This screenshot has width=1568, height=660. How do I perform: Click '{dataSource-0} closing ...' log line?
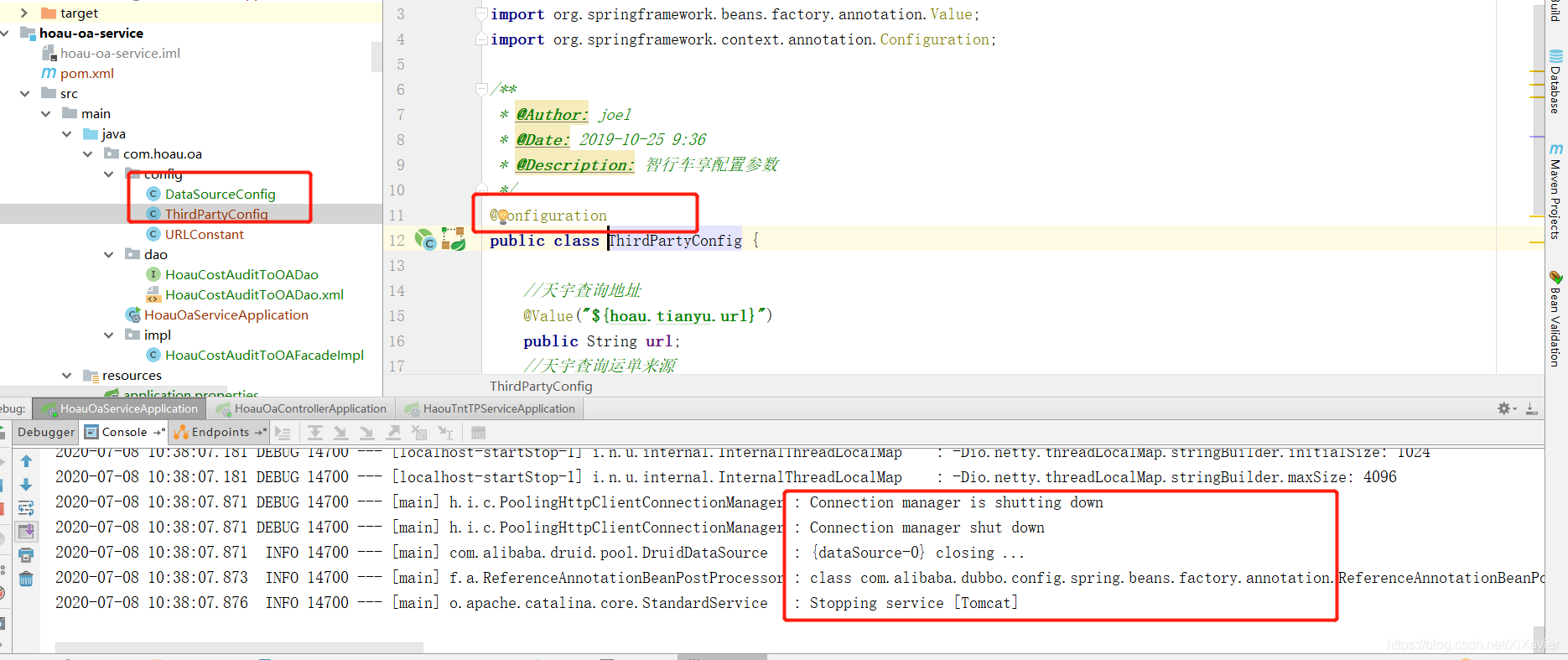[x=916, y=553]
